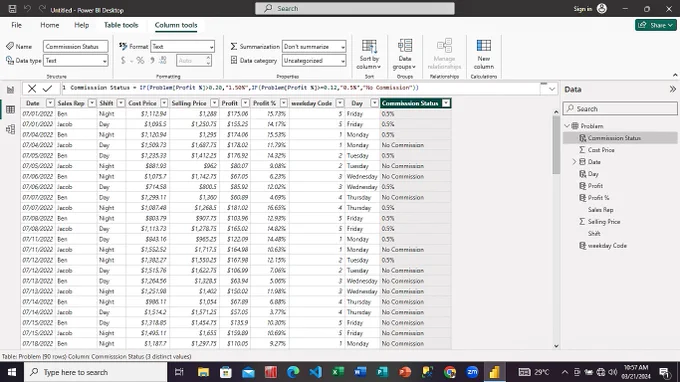Apply percentage format icon
Image resolution: width=680 pixels, height=382 pixels.
pyautogui.click(x=140, y=61)
